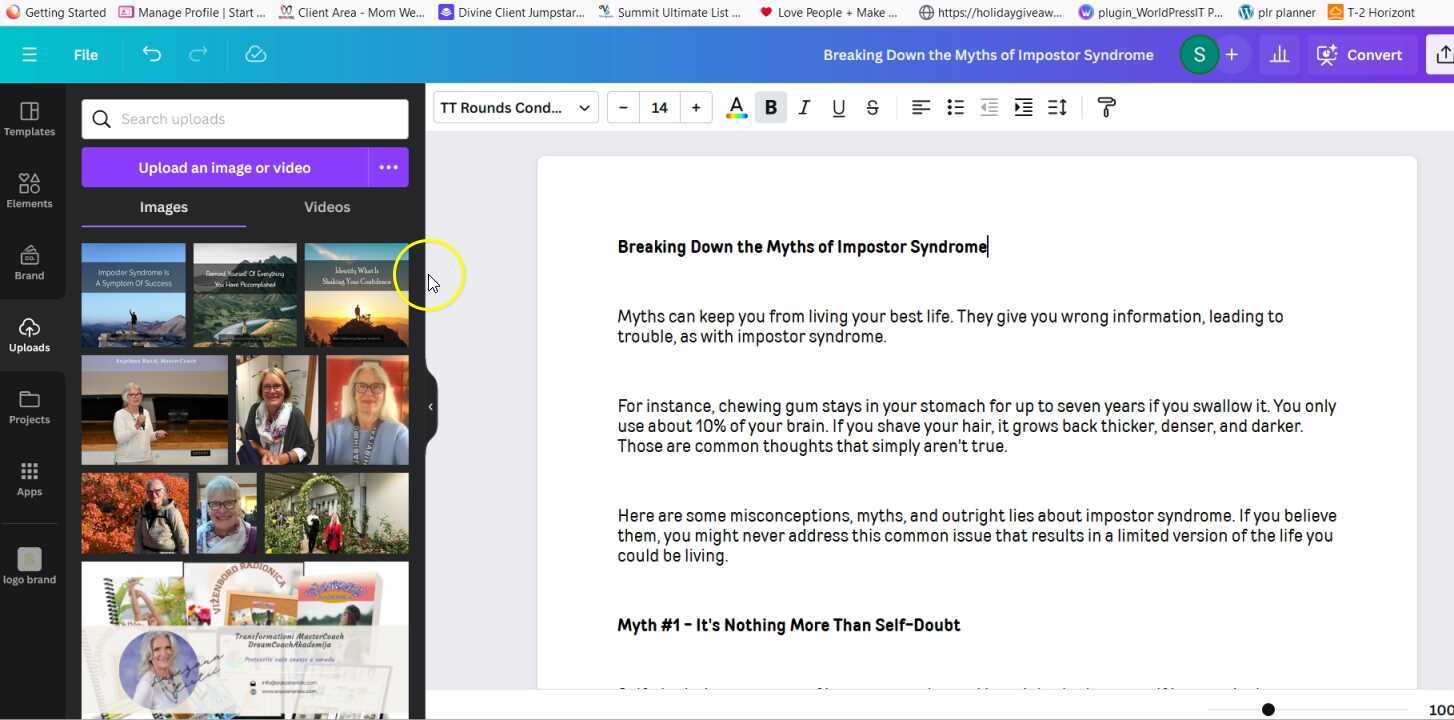Check the cloud save status icon

(x=256, y=55)
